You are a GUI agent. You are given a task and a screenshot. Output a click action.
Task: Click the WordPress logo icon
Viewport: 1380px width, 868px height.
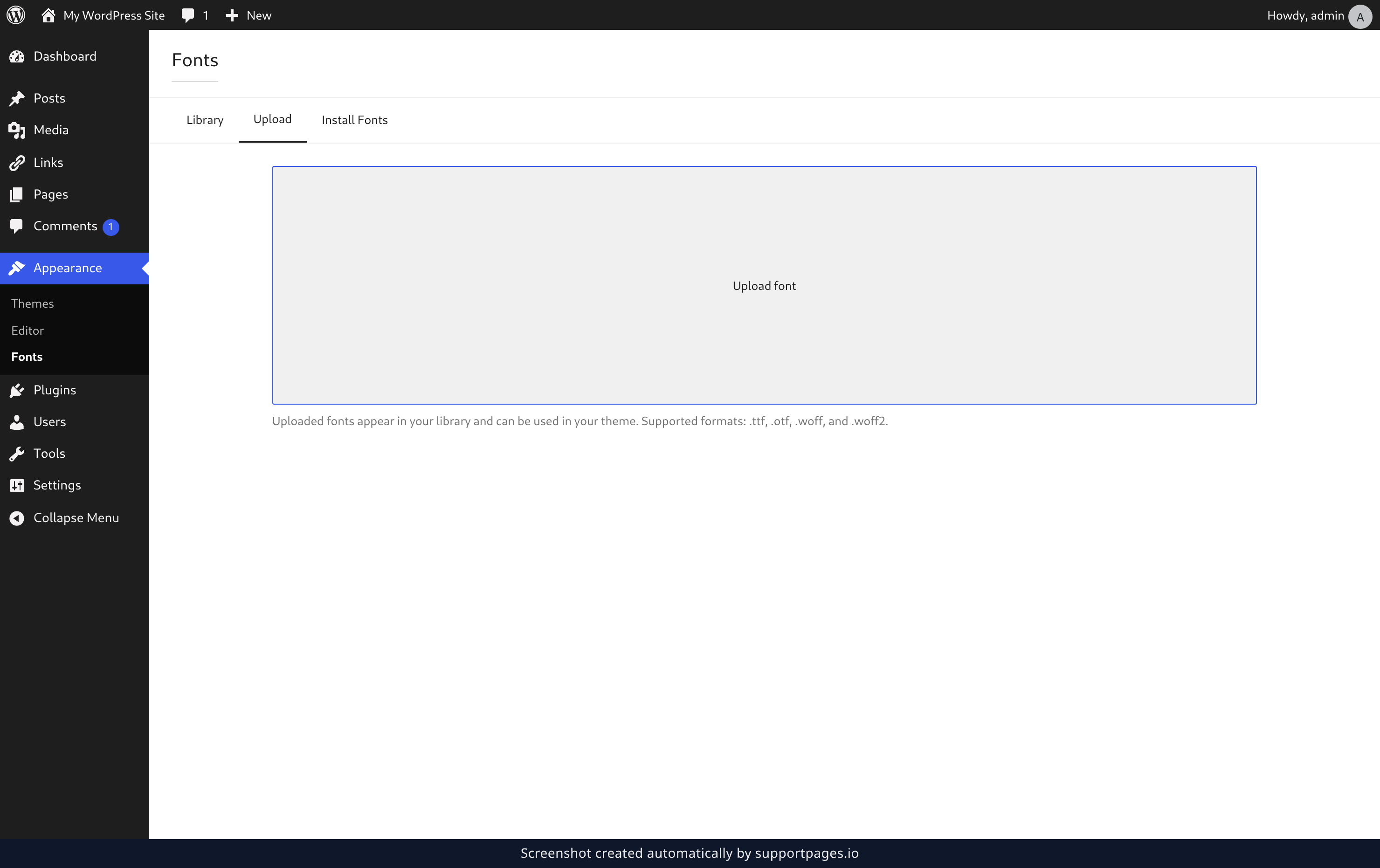coord(16,15)
